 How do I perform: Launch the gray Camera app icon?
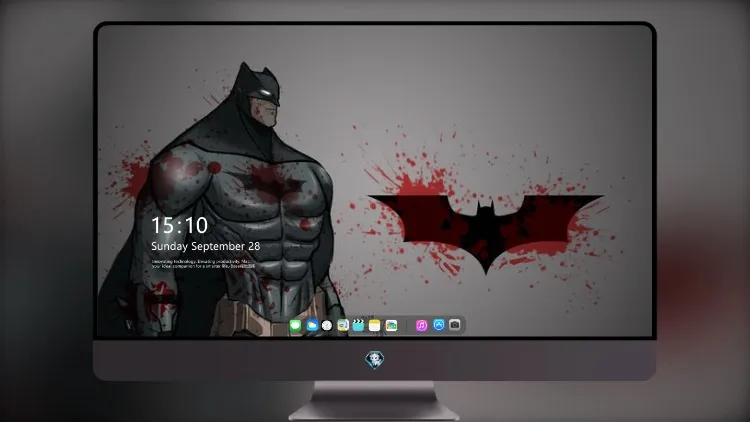[x=455, y=325]
